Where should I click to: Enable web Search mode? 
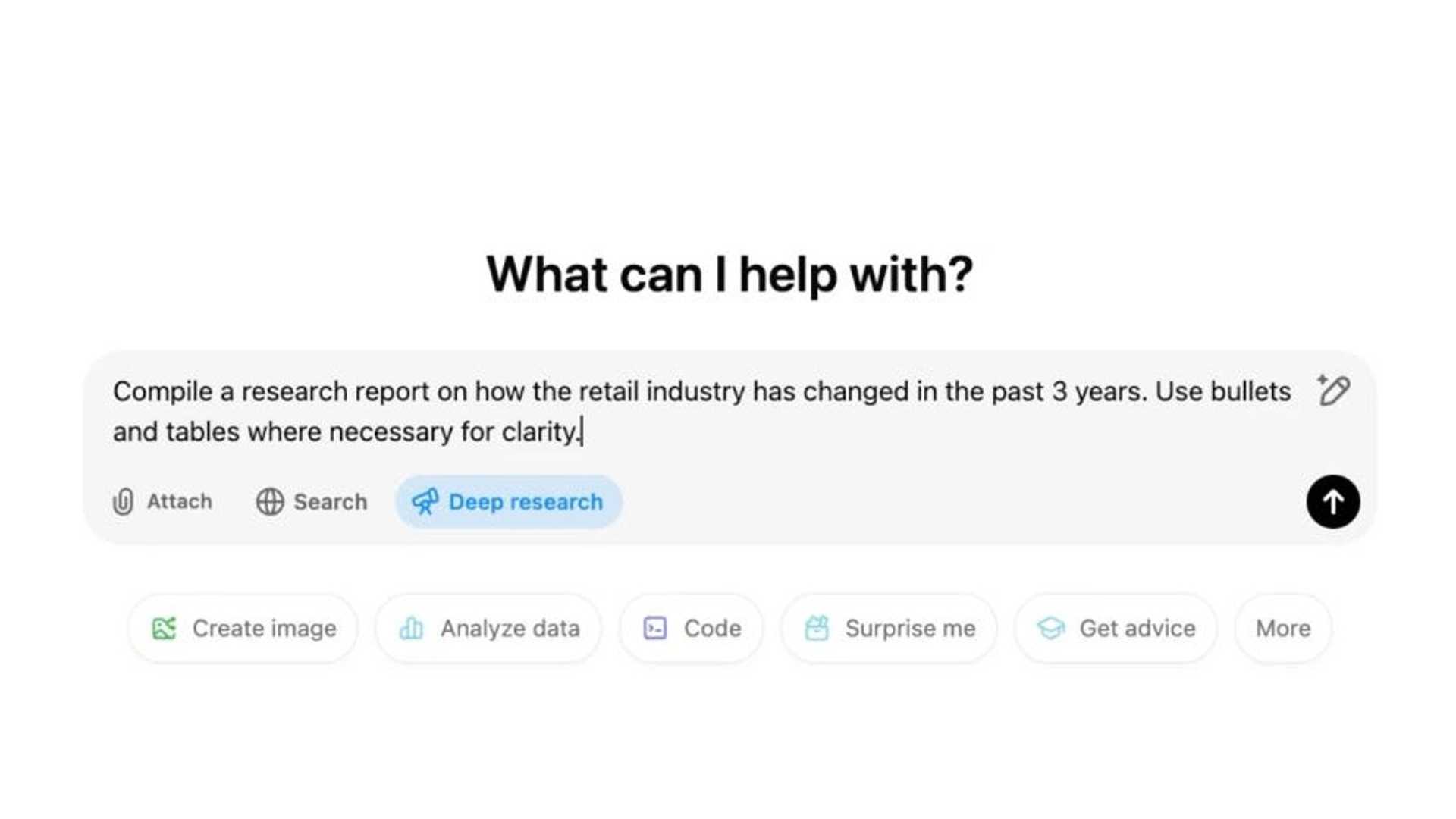tap(311, 502)
